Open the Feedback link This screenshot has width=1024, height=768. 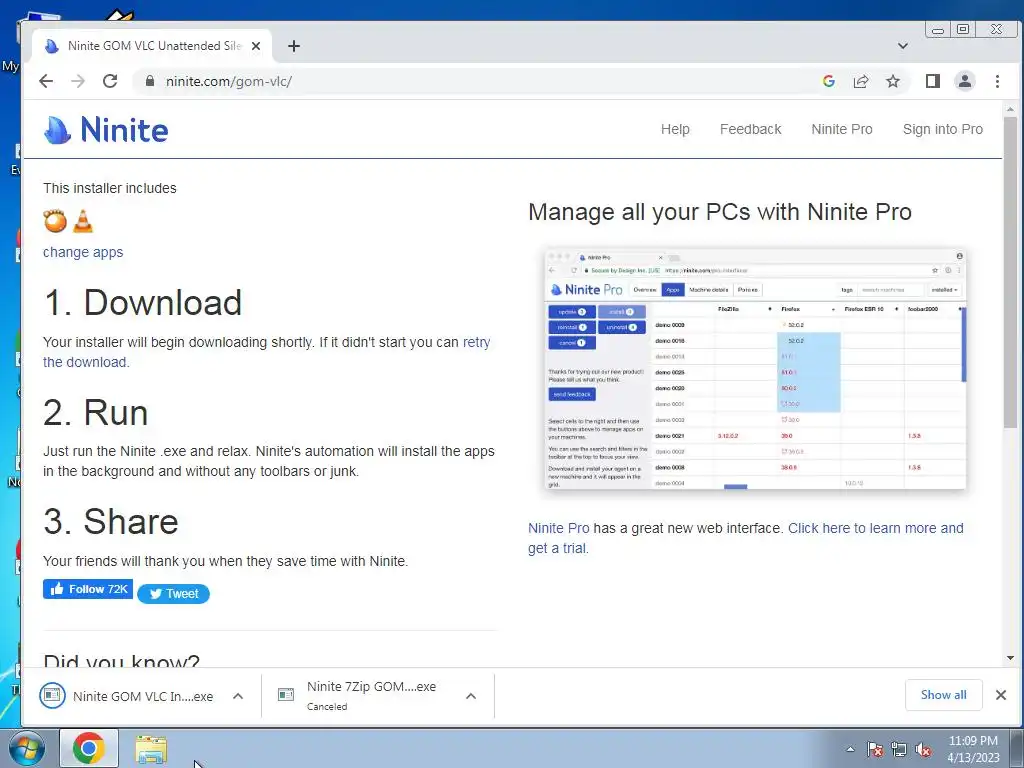(x=750, y=129)
